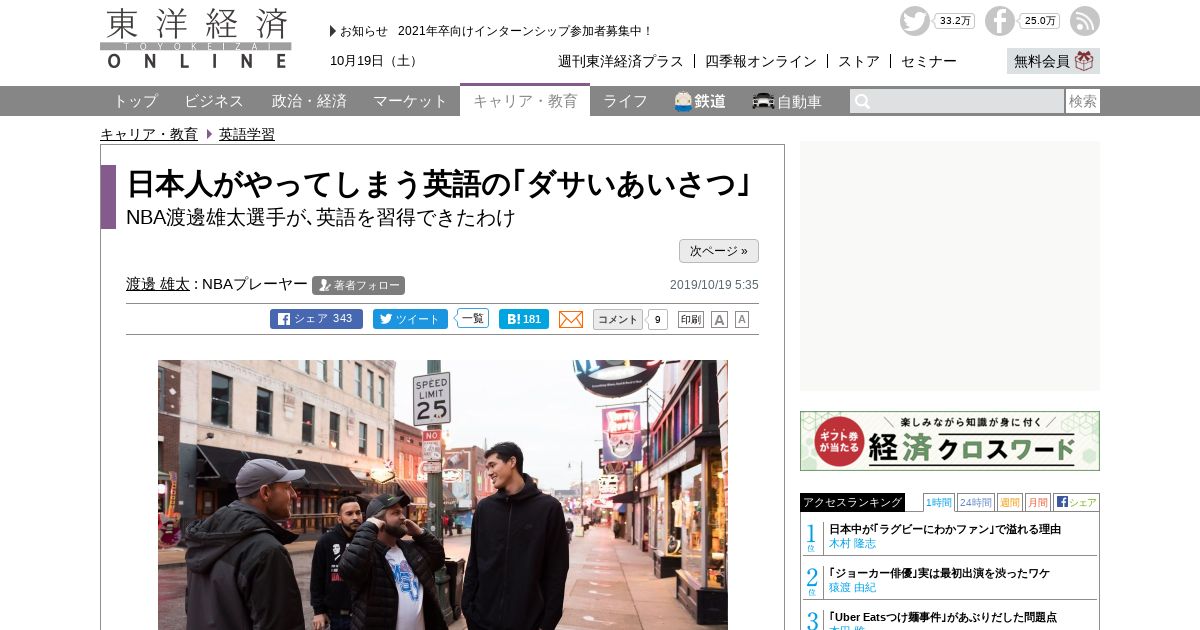Click the 無料会員 free membership button
This screenshot has width=1200, height=630.
pyautogui.click(x=1053, y=61)
